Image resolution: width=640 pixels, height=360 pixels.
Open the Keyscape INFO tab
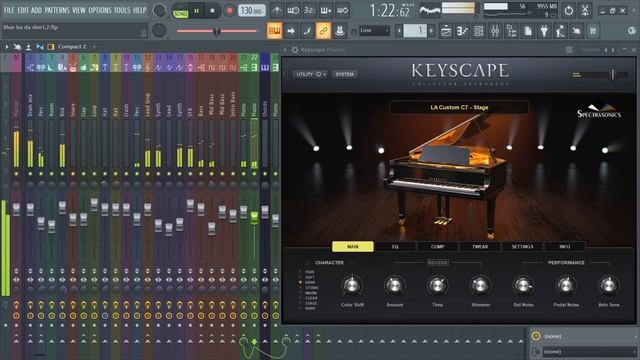coord(565,247)
